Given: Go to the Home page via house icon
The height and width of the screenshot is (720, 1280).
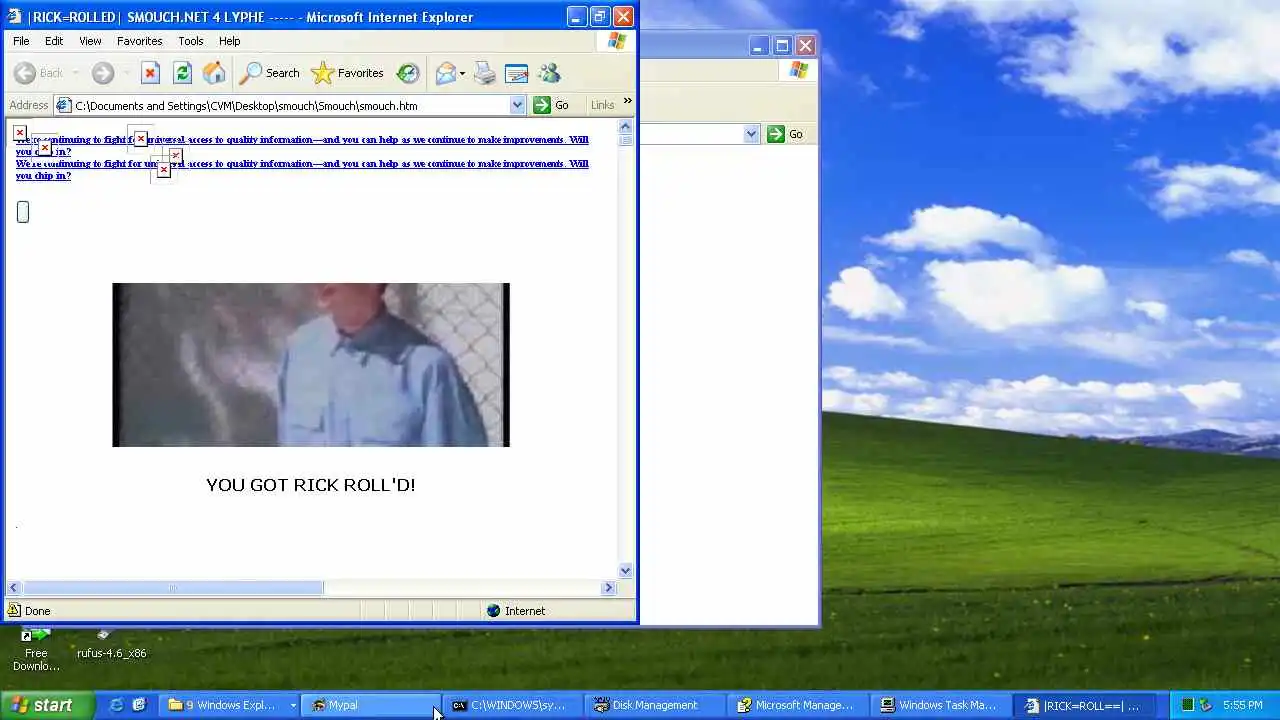Looking at the screenshot, I should (214, 73).
